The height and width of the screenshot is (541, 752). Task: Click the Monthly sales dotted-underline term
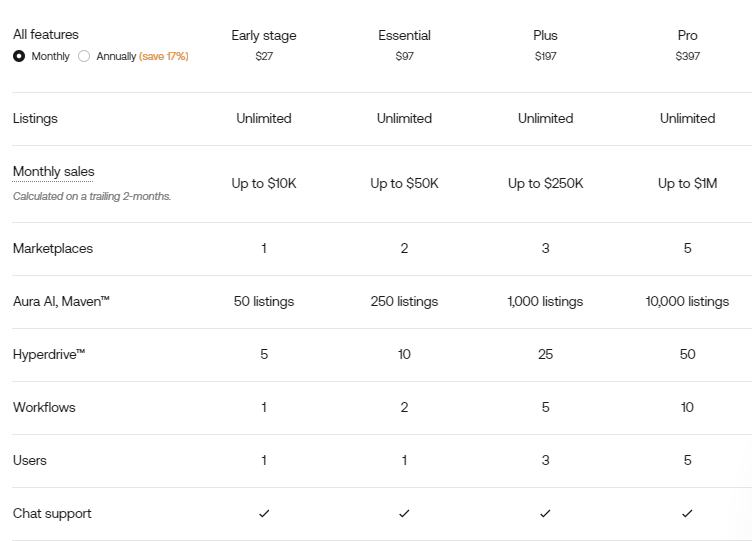[x=53, y=172]
